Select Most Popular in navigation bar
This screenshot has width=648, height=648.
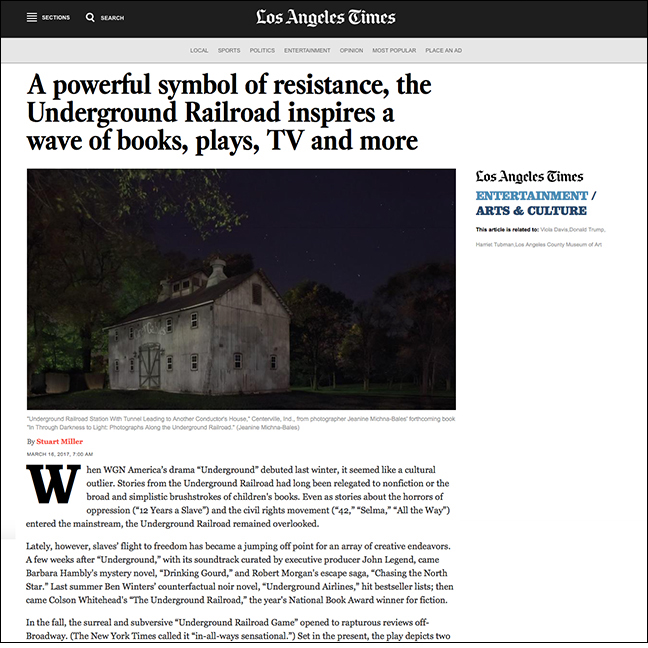[x=394, y=50]
